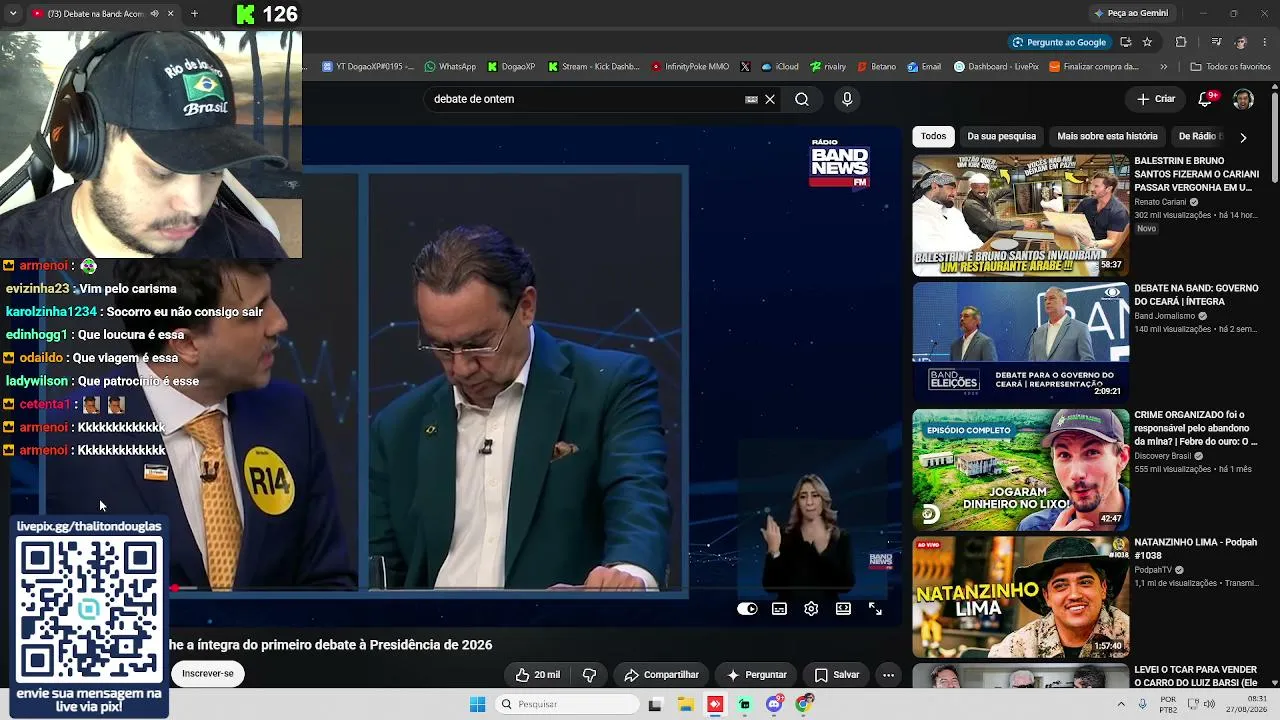Open Google Chrome from the taskbar
The width and height of the screenshot is (1280, 720).
(804, 704)
